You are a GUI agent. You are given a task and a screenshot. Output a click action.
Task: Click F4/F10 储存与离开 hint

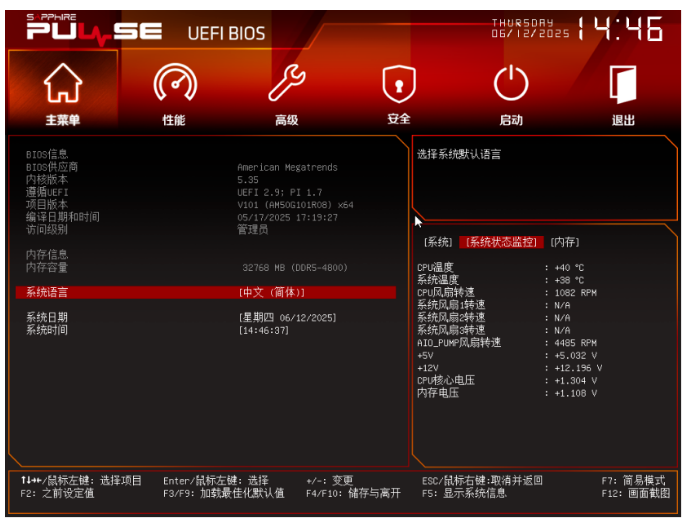point(353,493)
